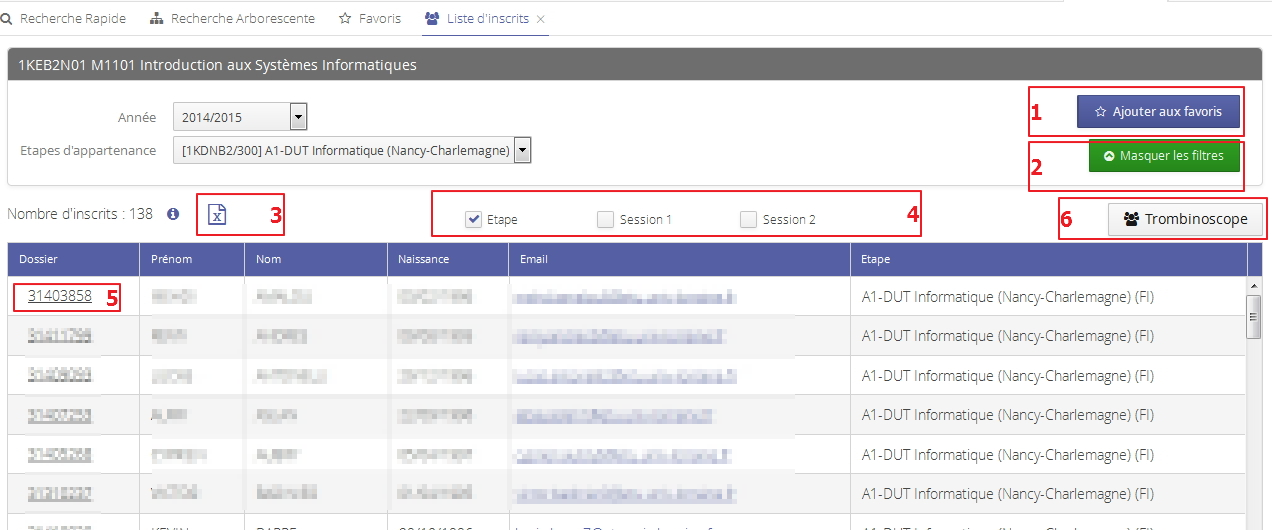Open the Année dropdown
The height and width of the screenshot is (530, 1272).
(x=298, y=117)
